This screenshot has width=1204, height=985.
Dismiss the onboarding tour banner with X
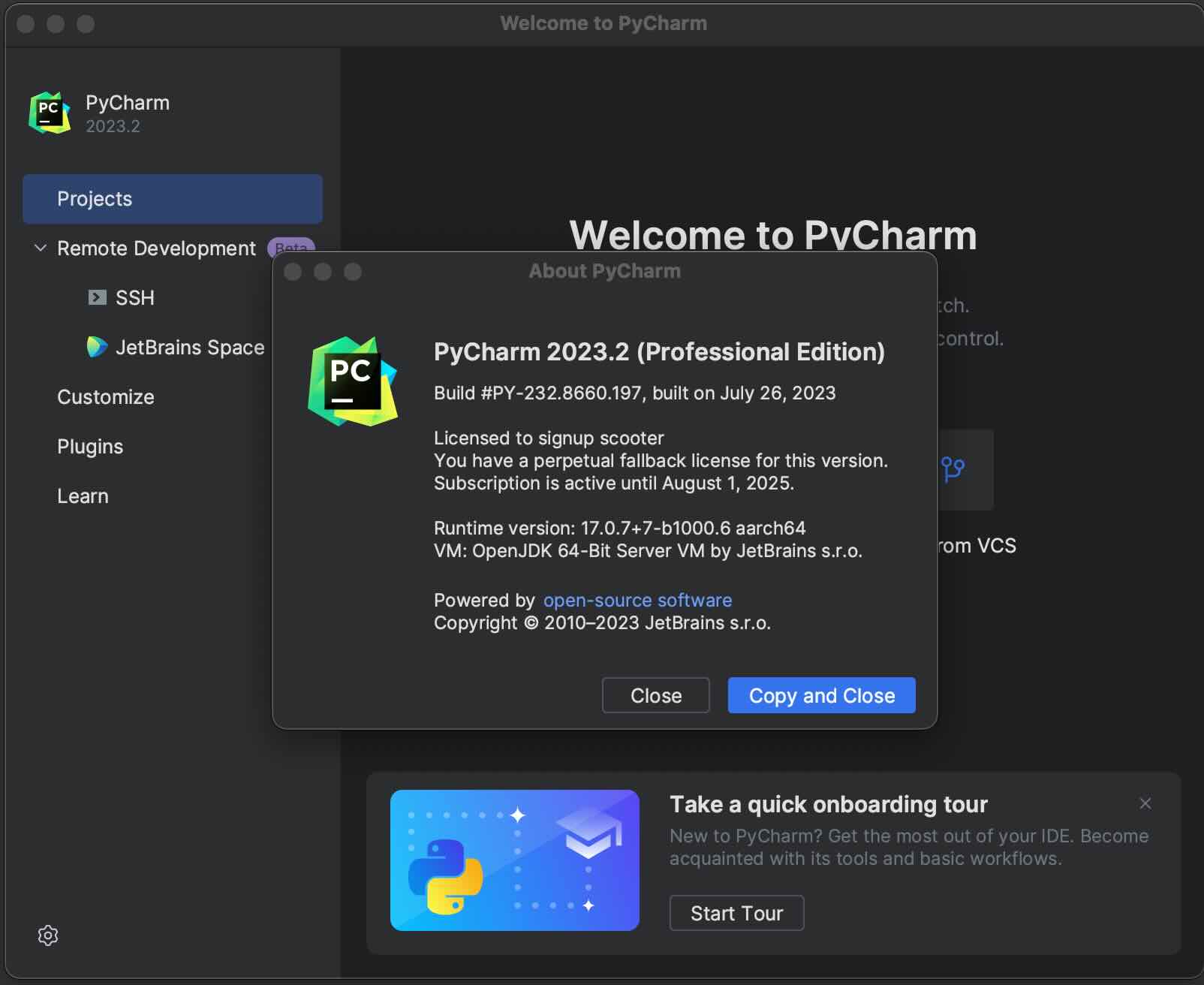[1145, 803]
